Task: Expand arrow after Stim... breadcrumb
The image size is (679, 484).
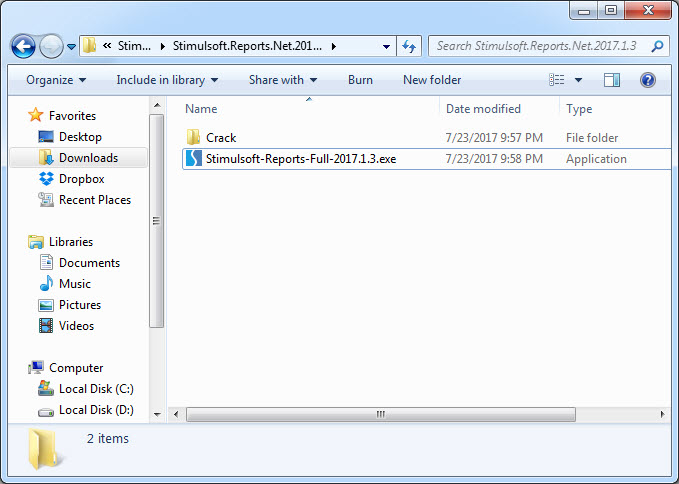Action: pos(163,46)
